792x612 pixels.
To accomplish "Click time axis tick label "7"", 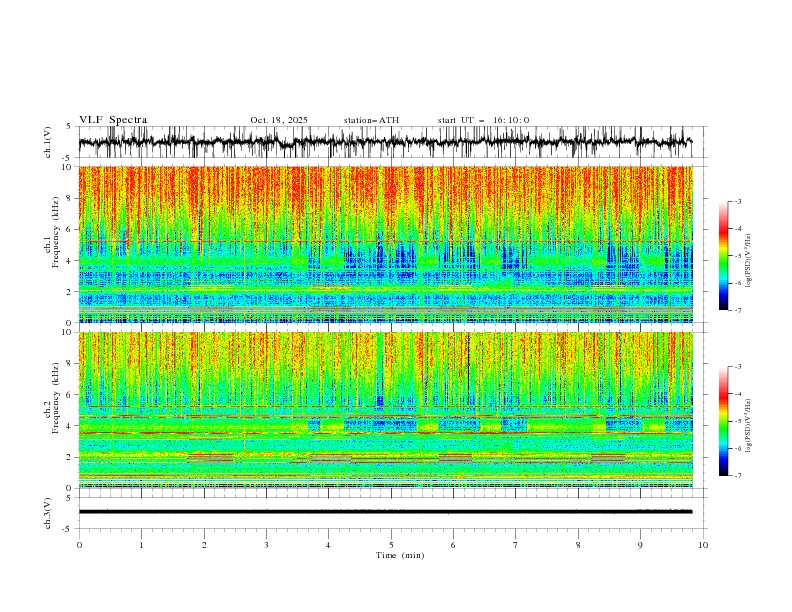I will [x=516, y=545].
